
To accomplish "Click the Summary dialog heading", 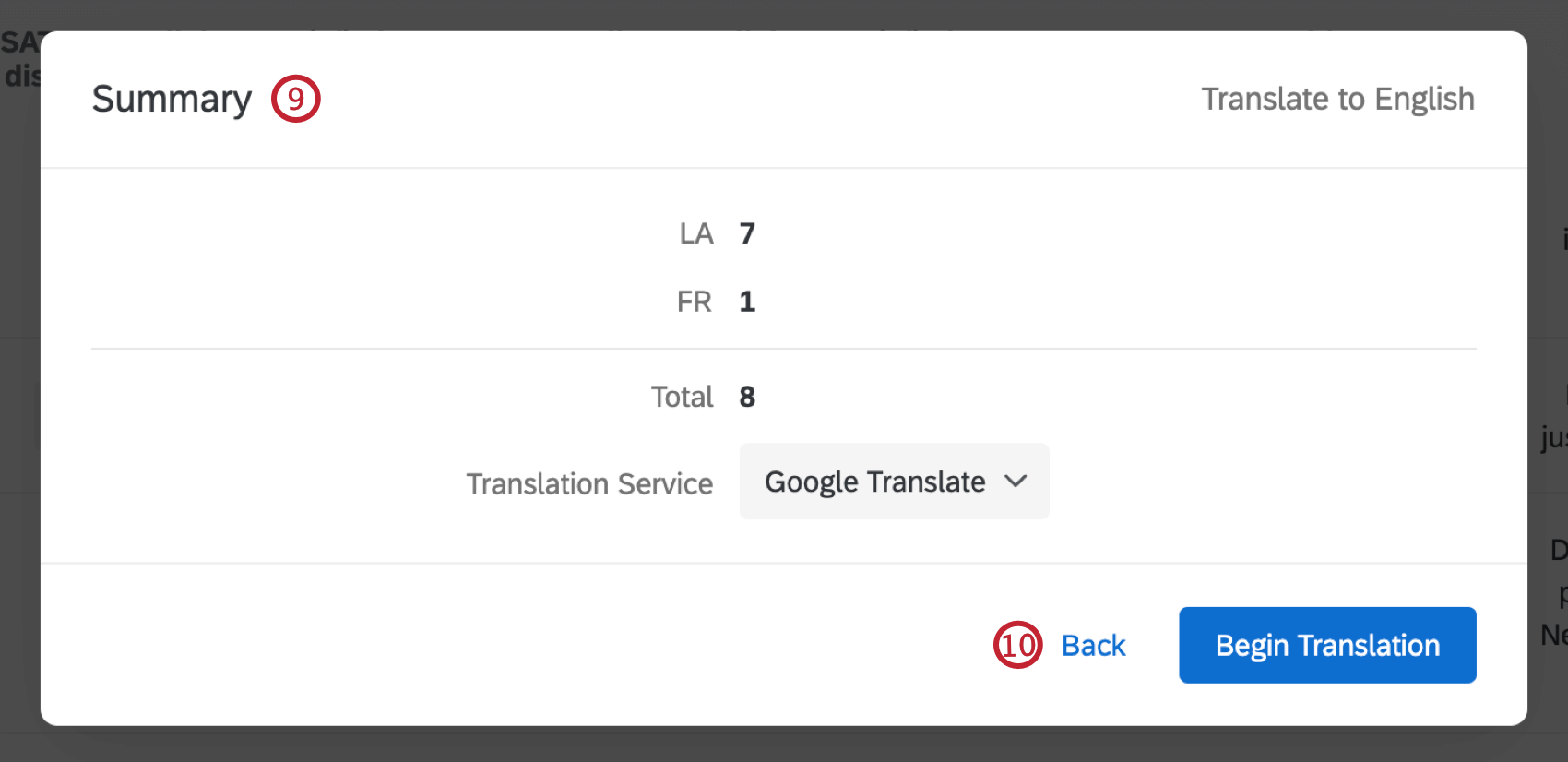I will (x=172, y=99).
